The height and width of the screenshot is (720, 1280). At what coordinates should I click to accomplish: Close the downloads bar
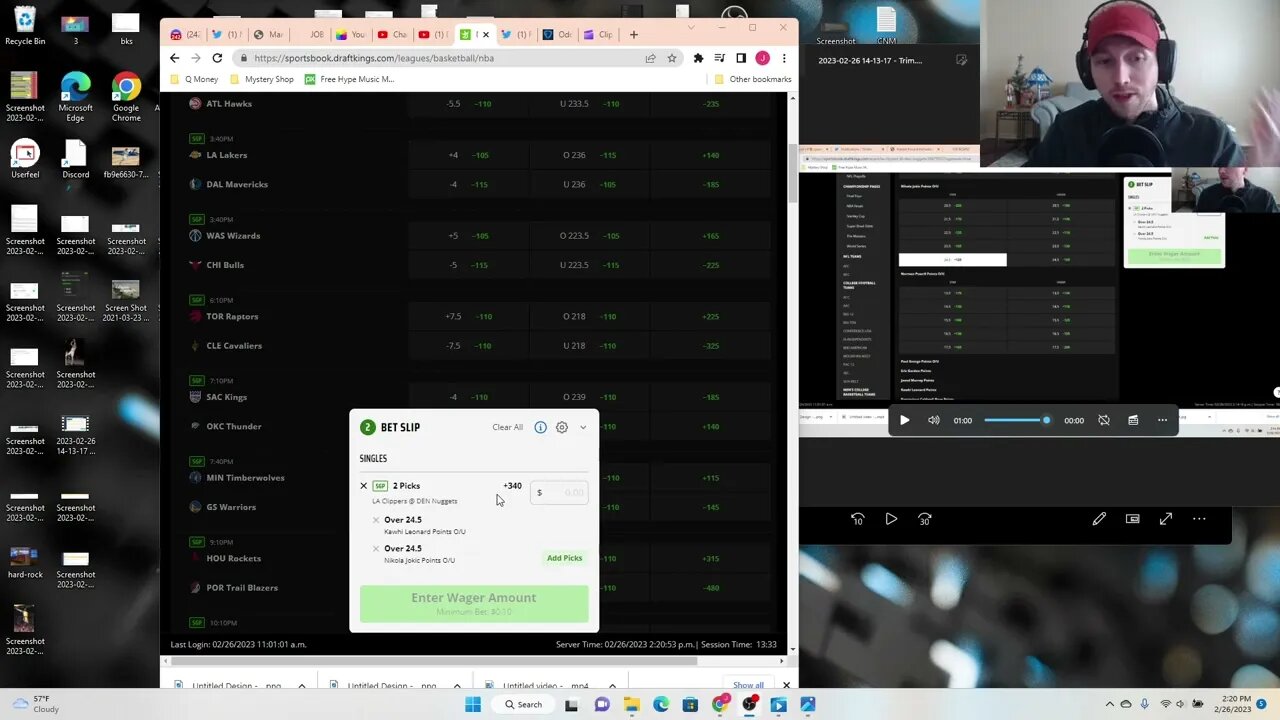pyautogui.click(x=786, y=686)
